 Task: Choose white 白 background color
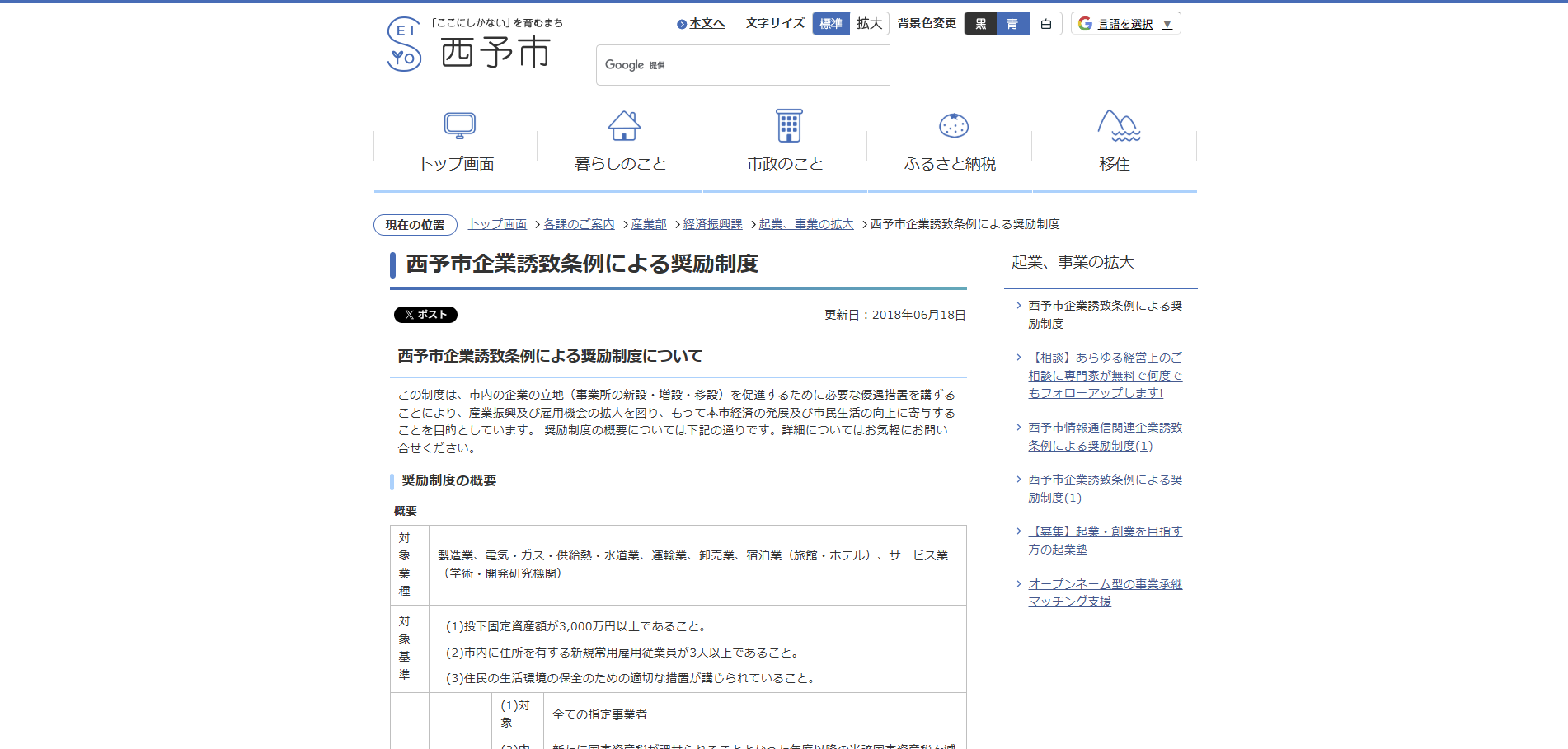click(1045, 24)
